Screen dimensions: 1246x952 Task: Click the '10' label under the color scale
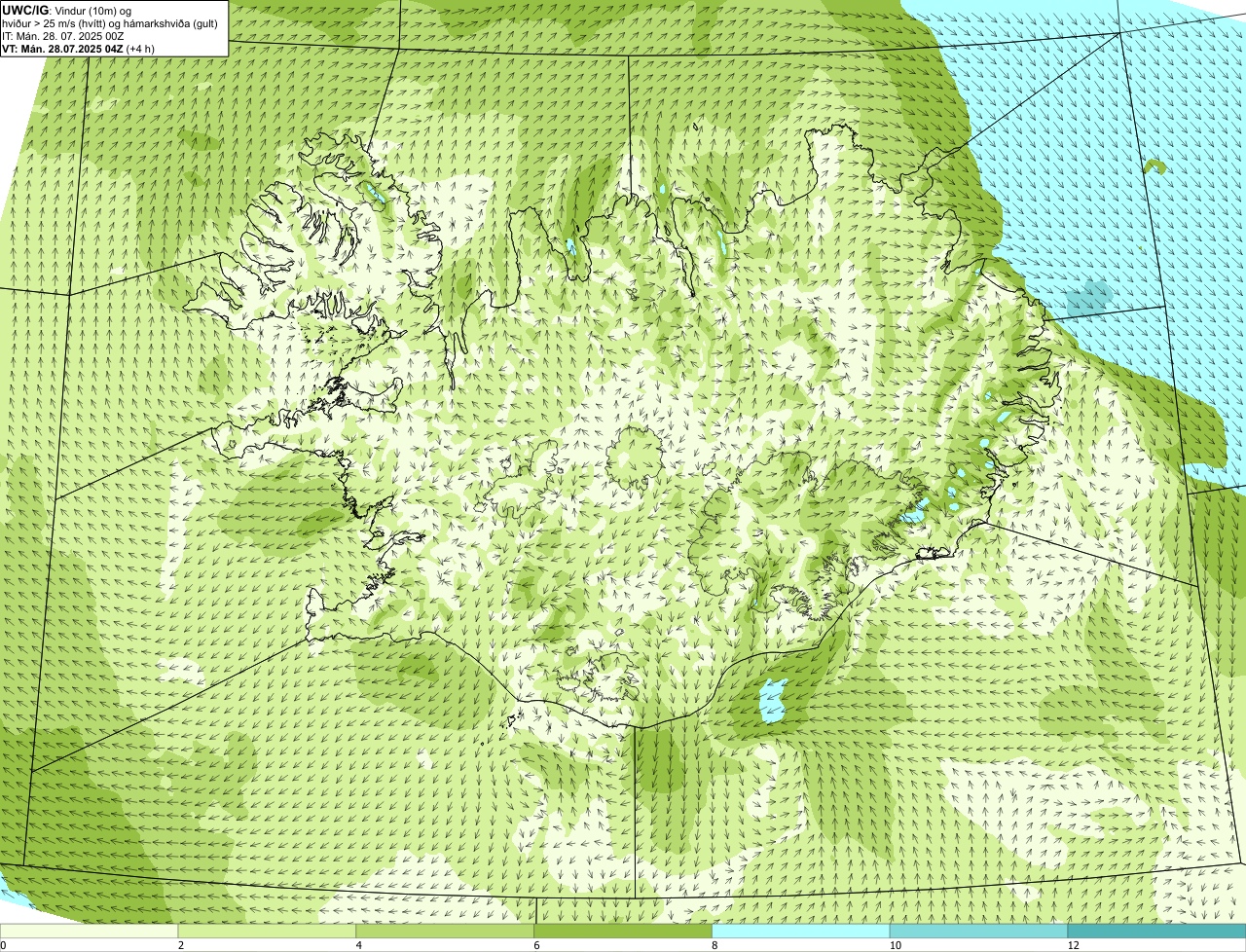point(895,945)
